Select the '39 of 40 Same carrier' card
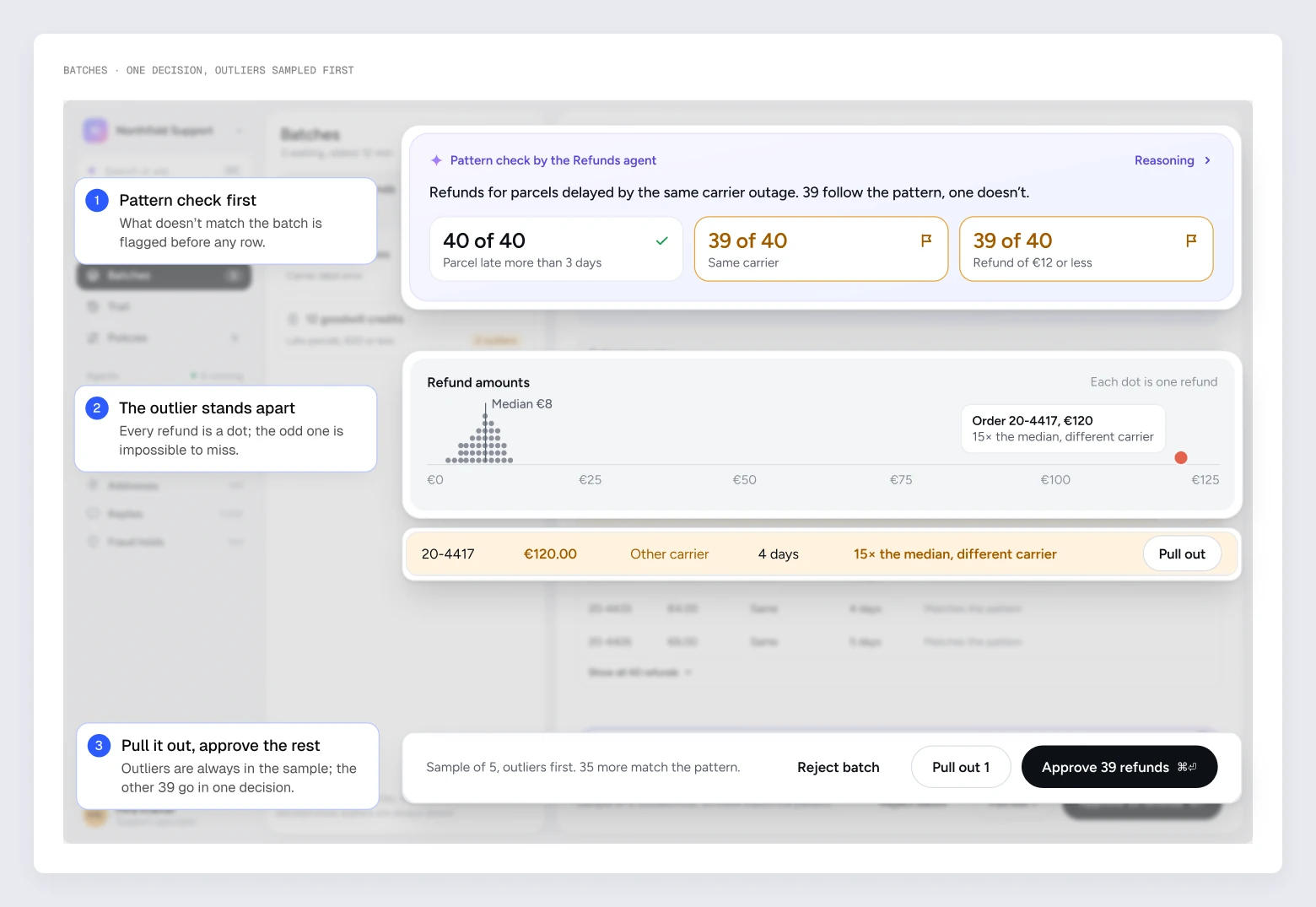 point(821,249)
